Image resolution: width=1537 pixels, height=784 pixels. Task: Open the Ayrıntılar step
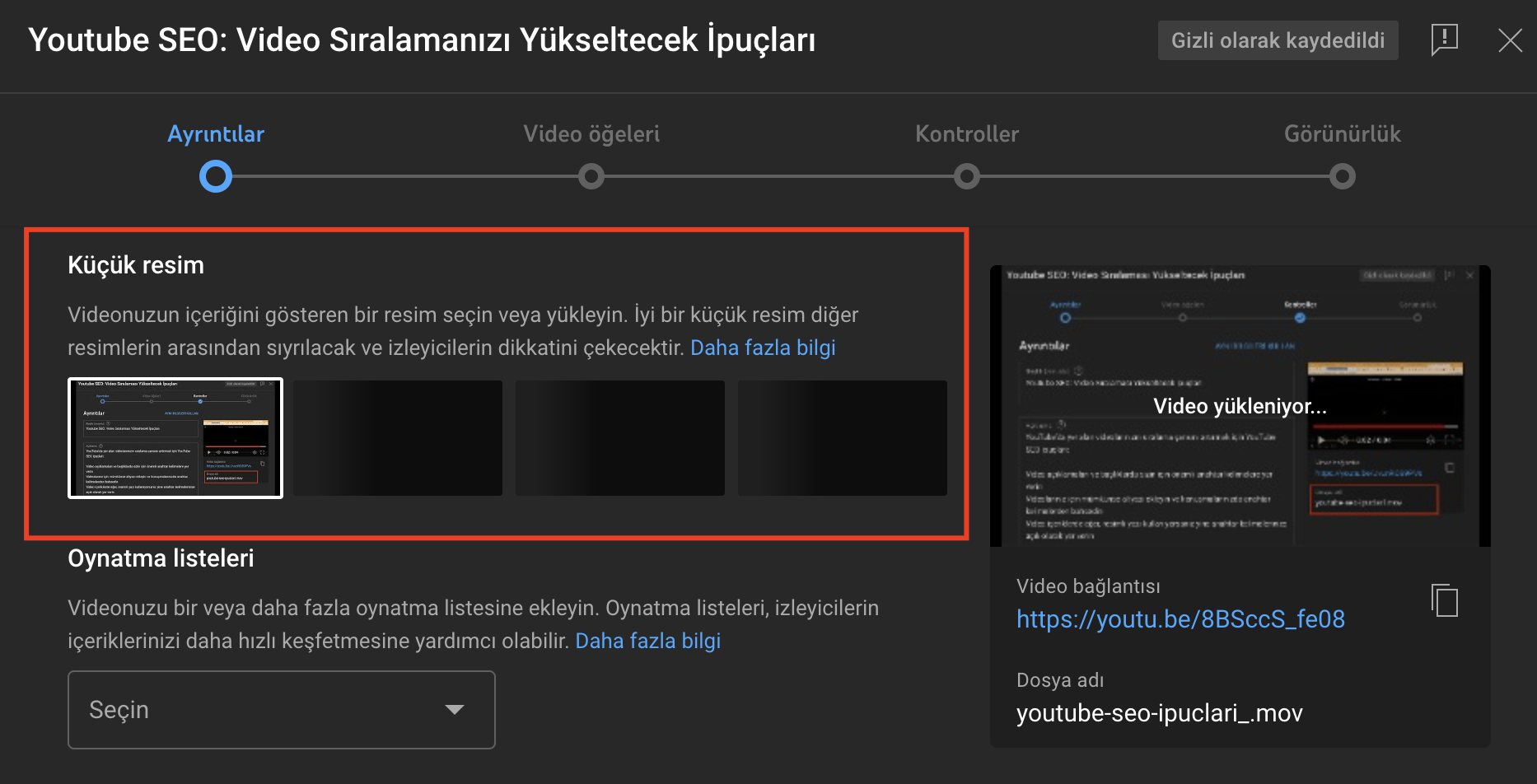click(x=216, y=133)
